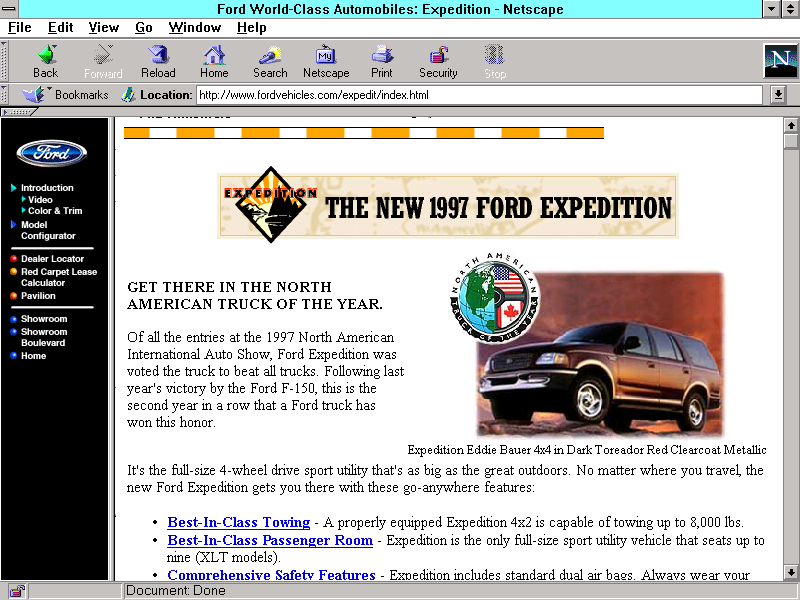Viewport: 800px width, 600px height.
Task: Open the View menu
Action: (104, 28)
